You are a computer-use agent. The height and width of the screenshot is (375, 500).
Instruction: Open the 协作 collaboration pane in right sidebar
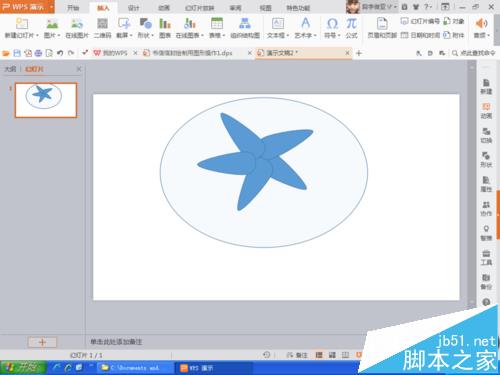click(x=486, y=209)
